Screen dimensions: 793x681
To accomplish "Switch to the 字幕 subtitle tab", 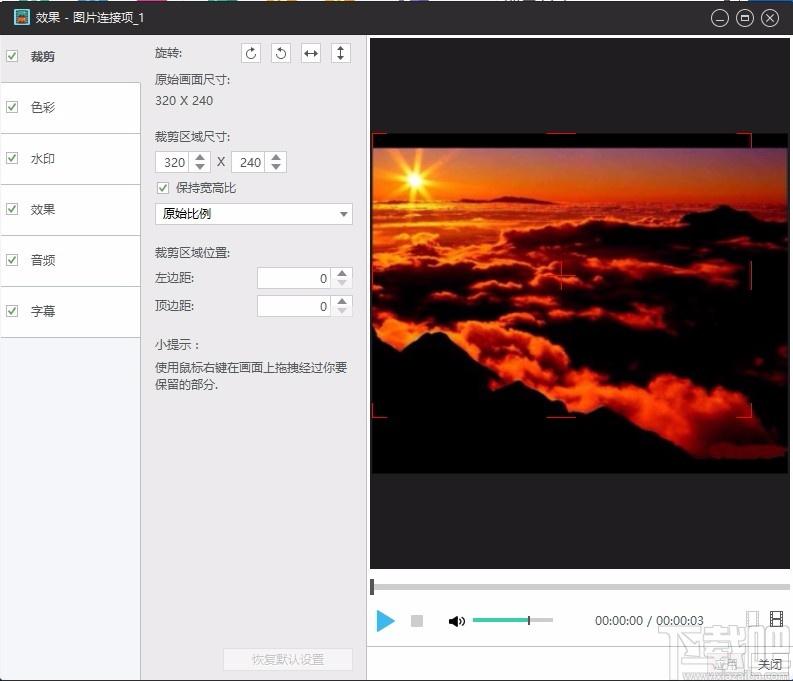I will (70, 311).
